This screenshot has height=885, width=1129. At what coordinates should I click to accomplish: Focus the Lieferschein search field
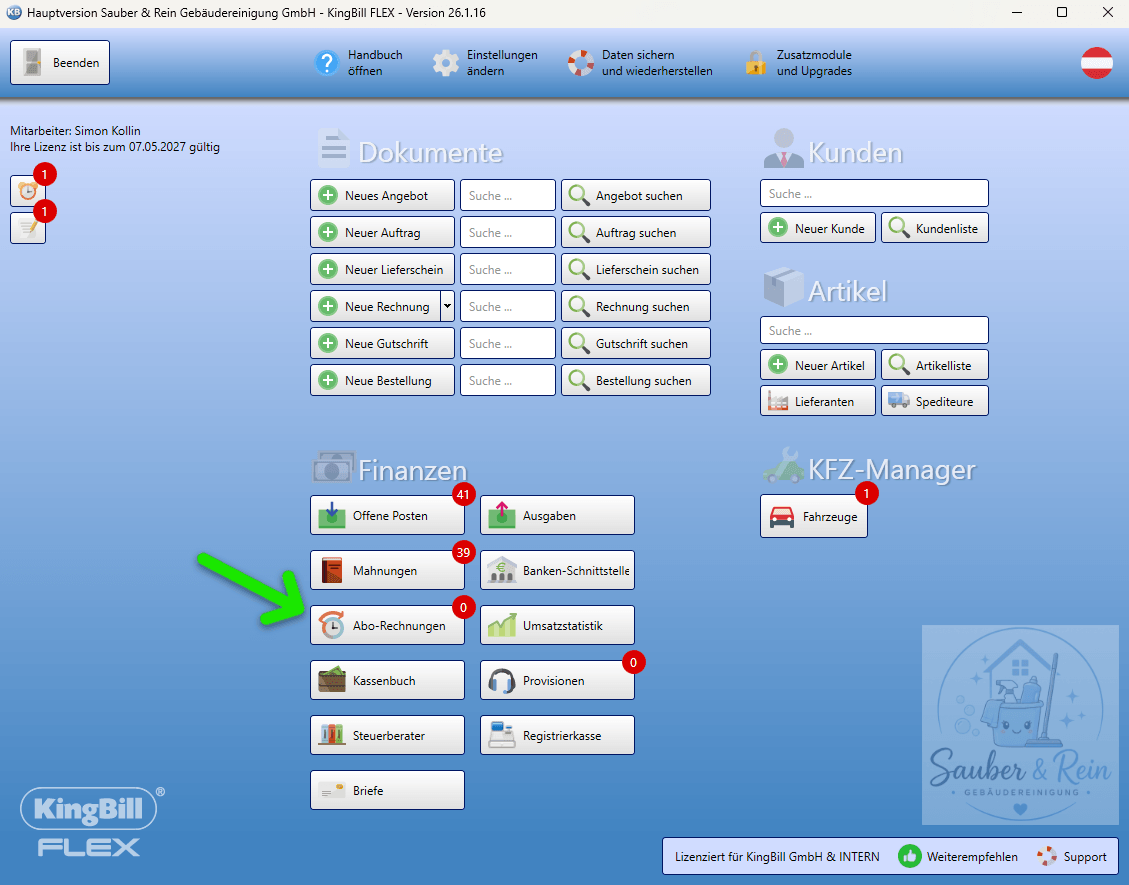(x=508, y=269)
